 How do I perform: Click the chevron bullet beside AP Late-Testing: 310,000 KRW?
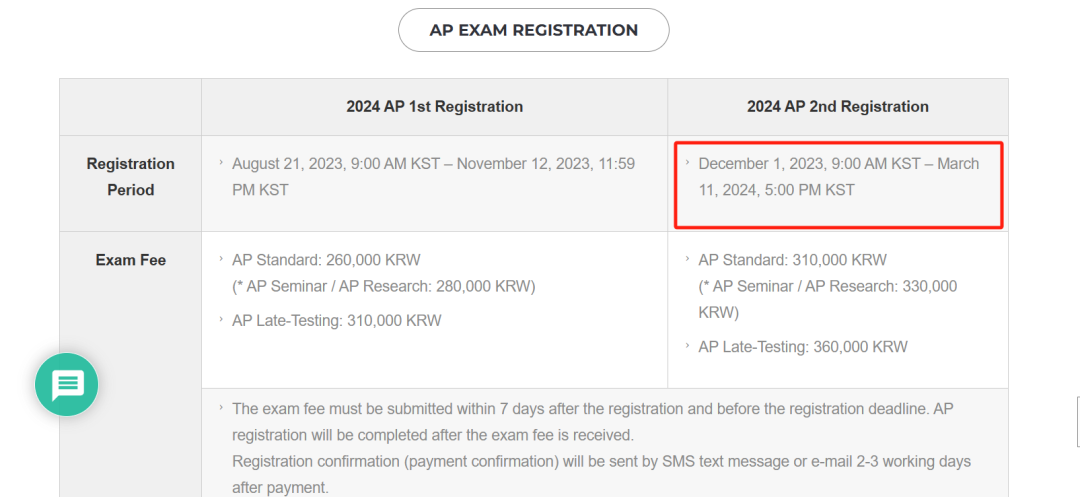pos(221,319)
